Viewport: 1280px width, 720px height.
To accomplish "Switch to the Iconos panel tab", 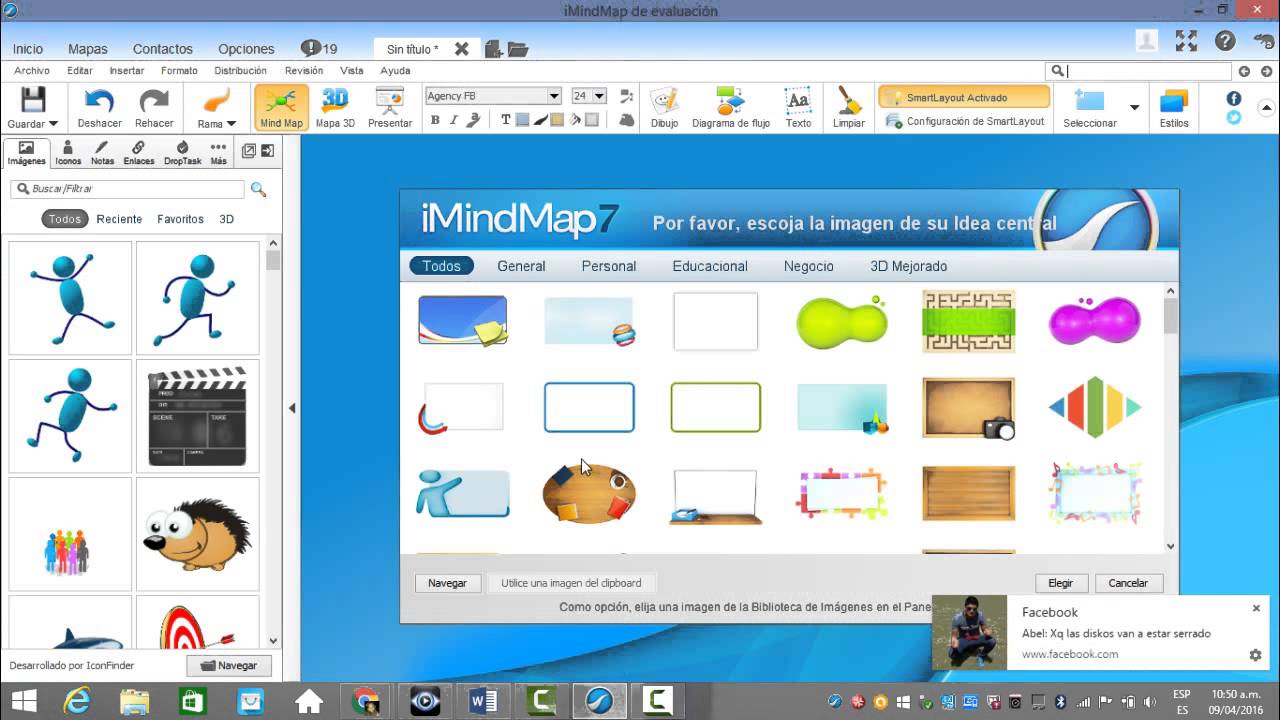I will (68, 152).
